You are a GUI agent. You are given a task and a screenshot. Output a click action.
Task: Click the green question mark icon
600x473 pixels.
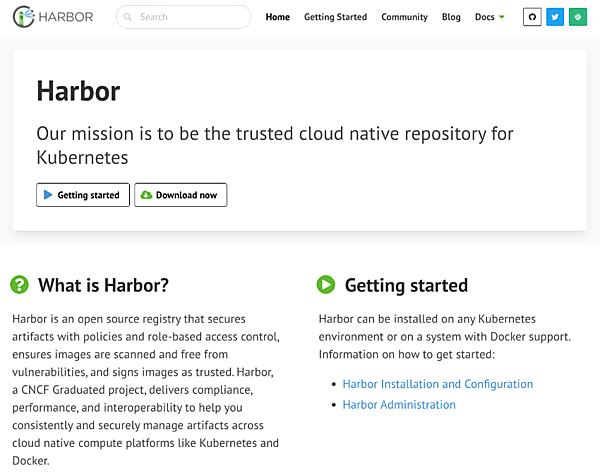20,285
